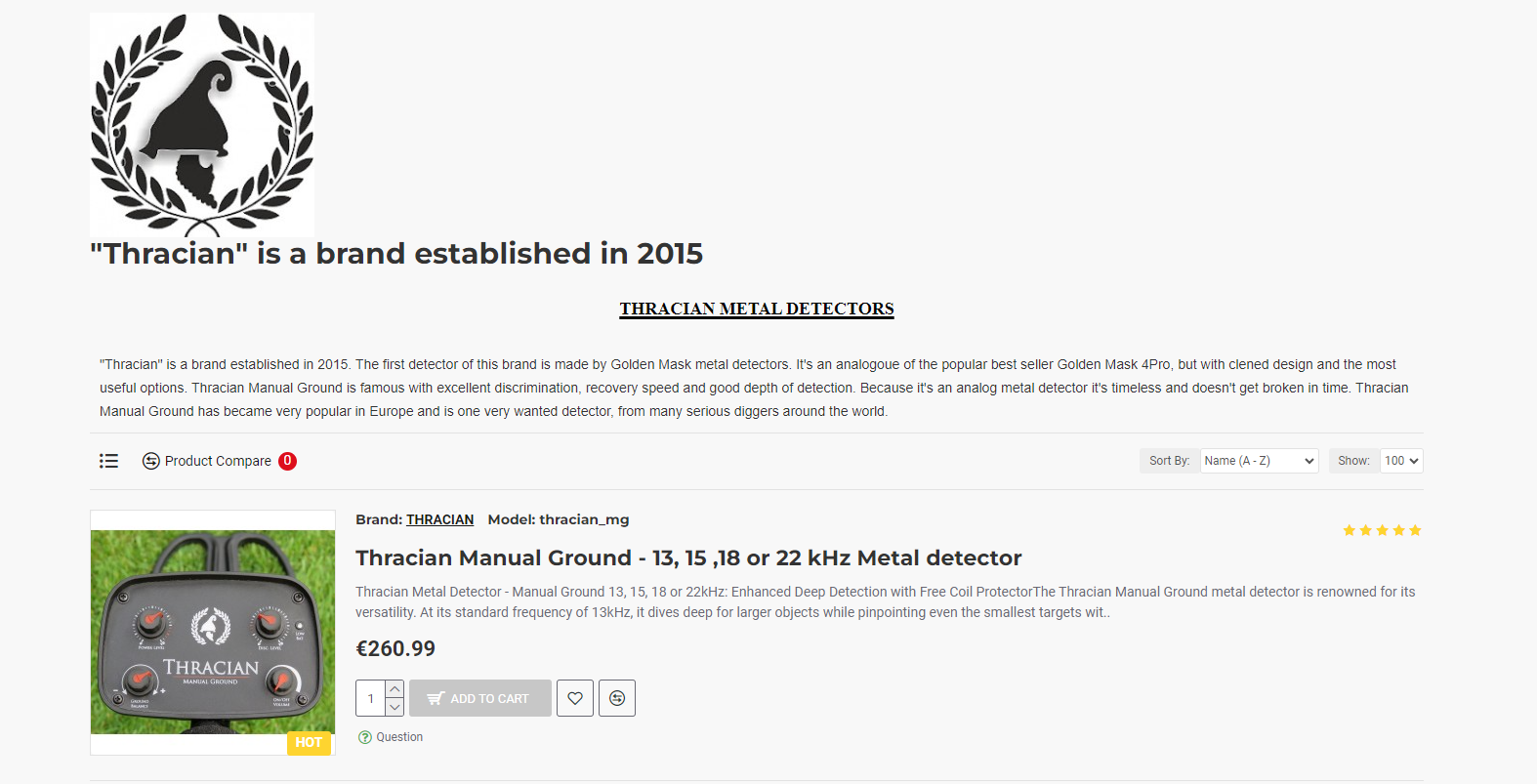
Task: Click the Thracian laurel wreath logo
Action: point(202,125)
